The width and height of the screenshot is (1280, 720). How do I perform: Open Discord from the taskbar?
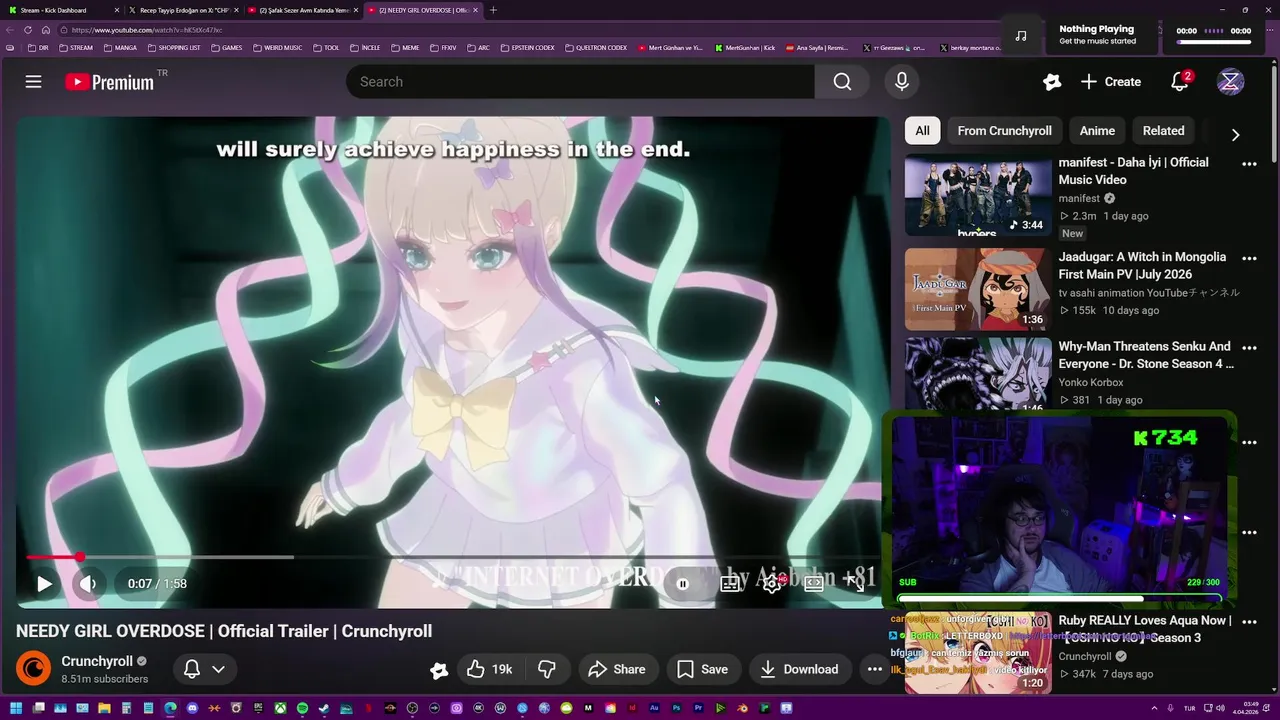[192, 709]
